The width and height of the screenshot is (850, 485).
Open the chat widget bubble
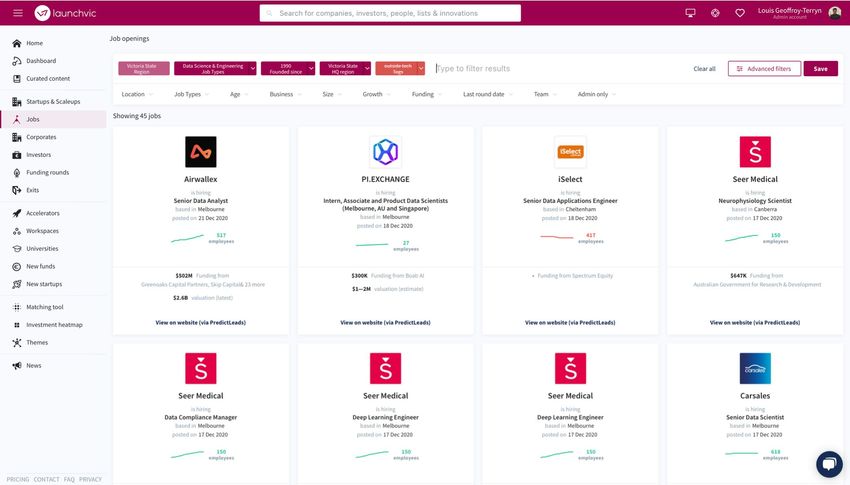click(x=829, y=464)
